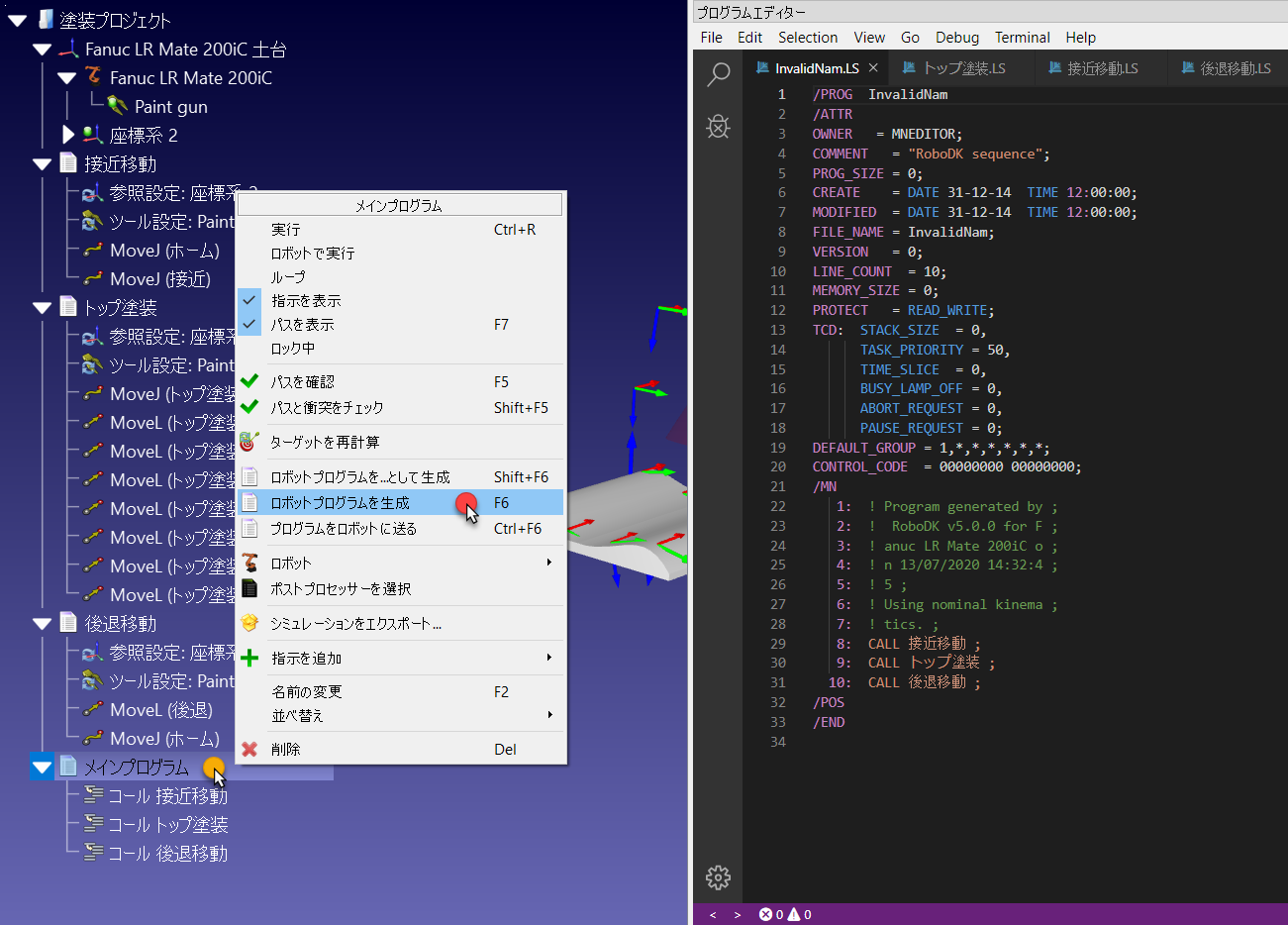Image resolution: width=1288 pixels, height=925 pixels.
Task: Collapse the 後退移動 program node
Action: pyautogui.click(x=42, y=623)
